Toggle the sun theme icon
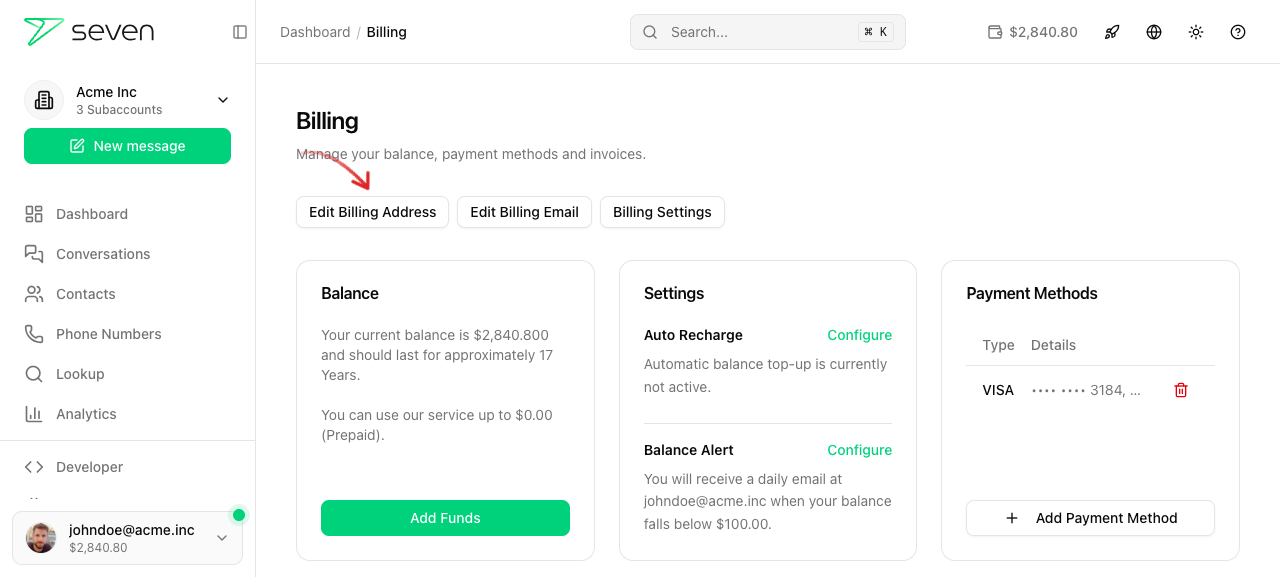The image size is (1280, 577). pos(1196,32)
